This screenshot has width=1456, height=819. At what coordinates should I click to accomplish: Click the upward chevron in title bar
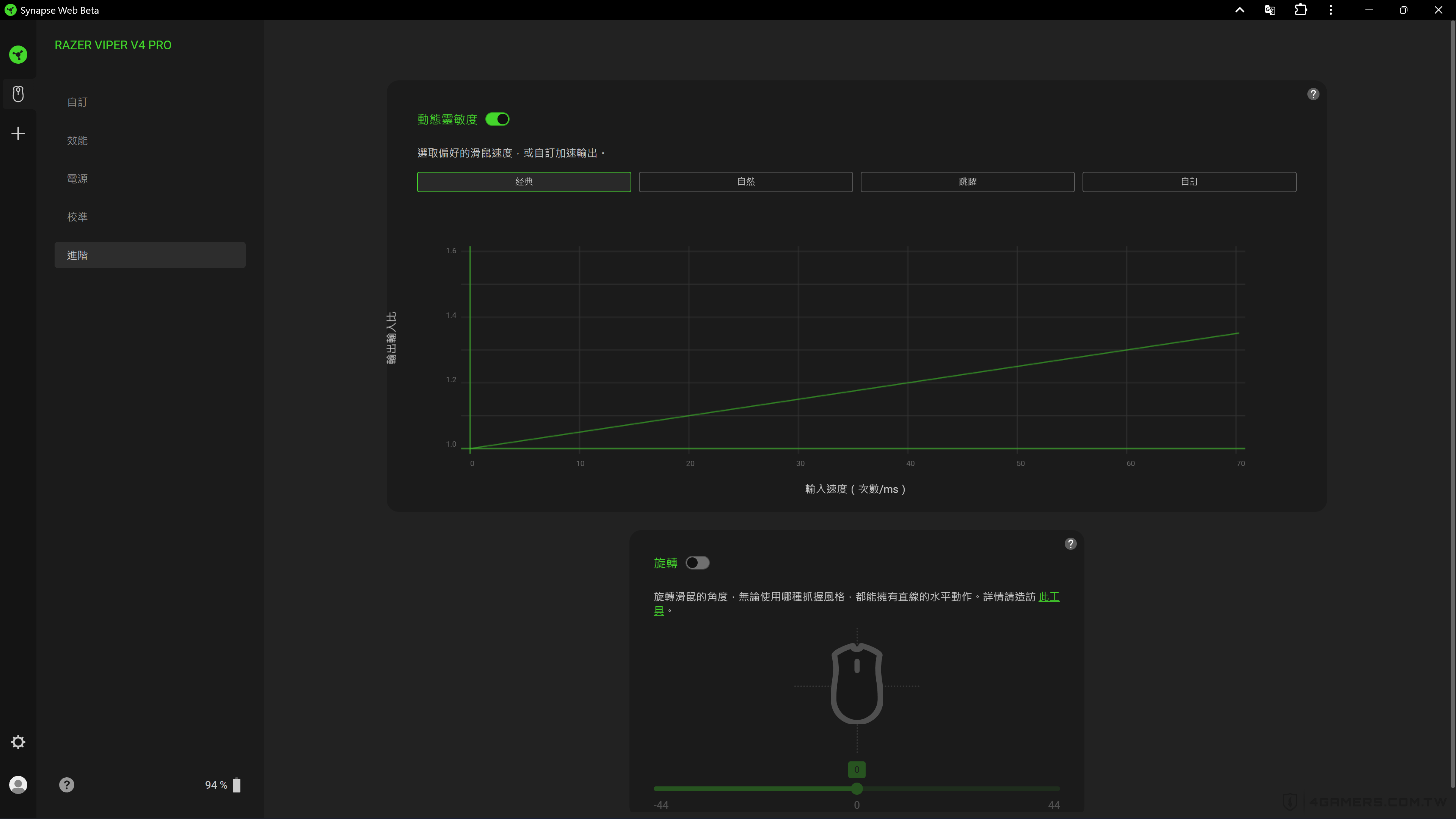(x=1239, y=9)
